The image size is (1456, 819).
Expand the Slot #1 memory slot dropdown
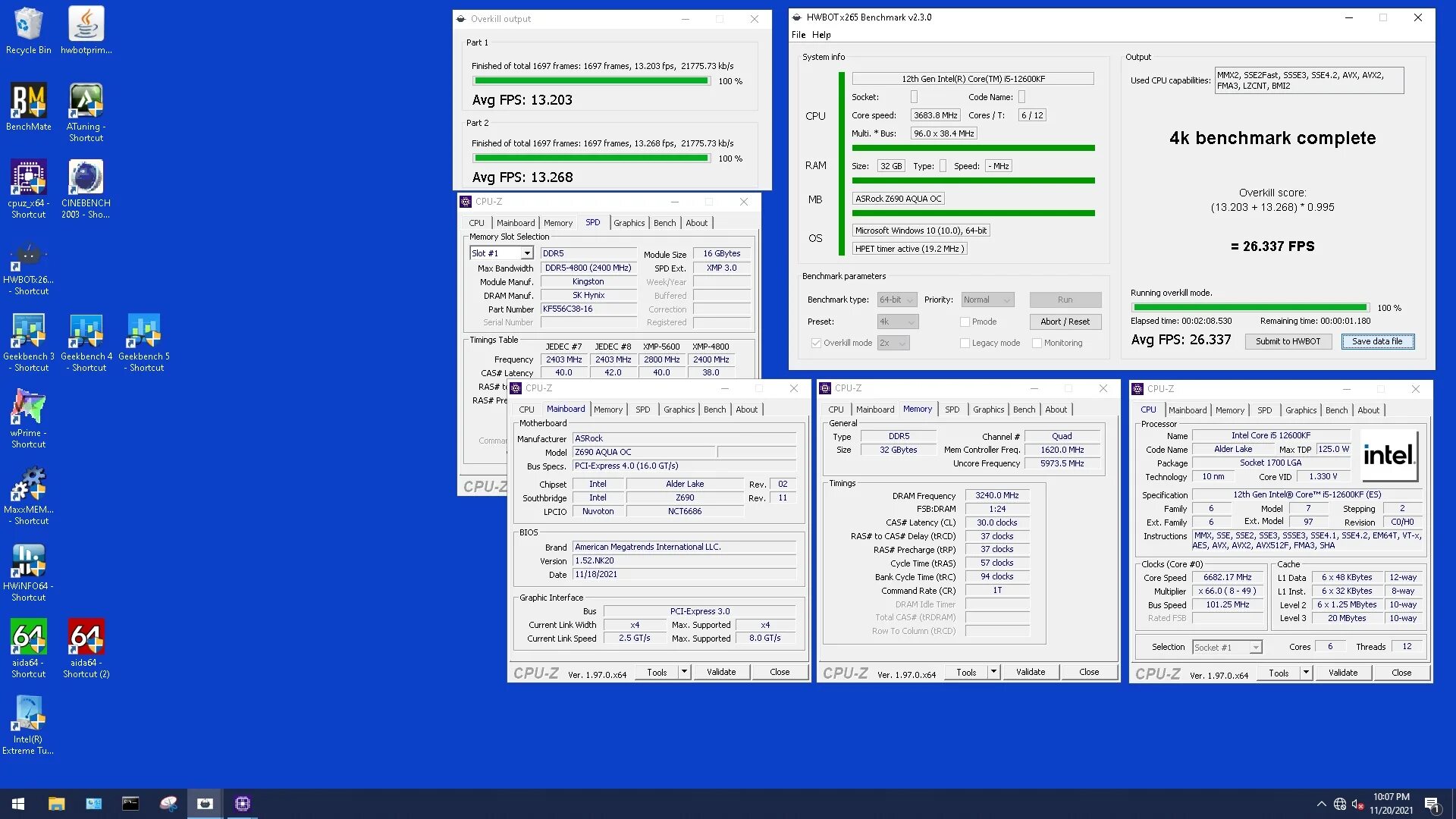click(527, 253)
